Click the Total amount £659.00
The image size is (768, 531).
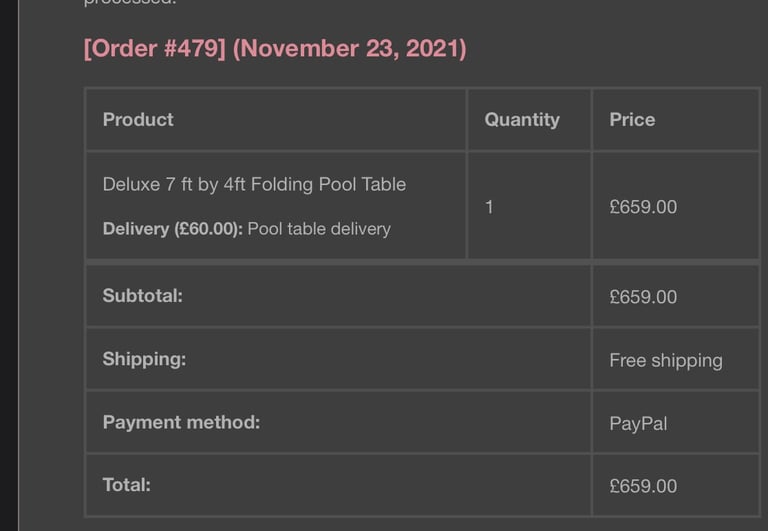pyautogui.click(x=643, y=486)
